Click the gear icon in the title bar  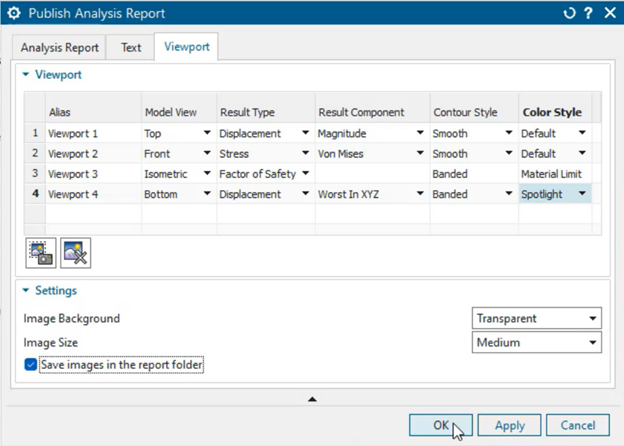14,13
